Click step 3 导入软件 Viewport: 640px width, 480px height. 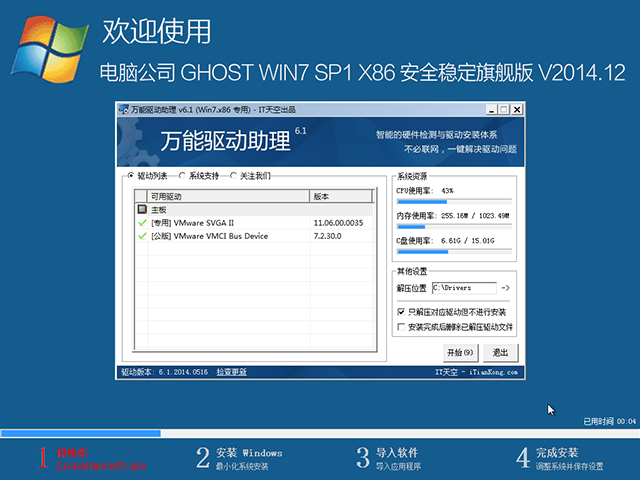click(x=389, y=458)
